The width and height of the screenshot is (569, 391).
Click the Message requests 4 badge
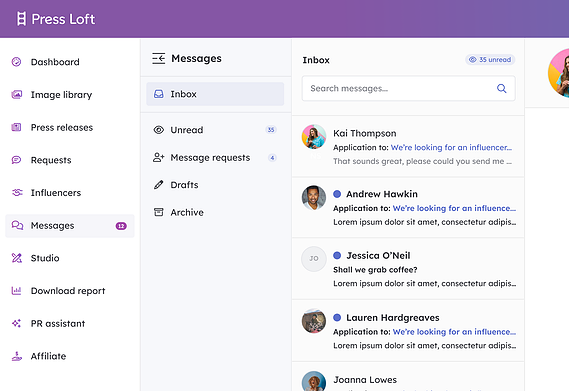[272, 158]
